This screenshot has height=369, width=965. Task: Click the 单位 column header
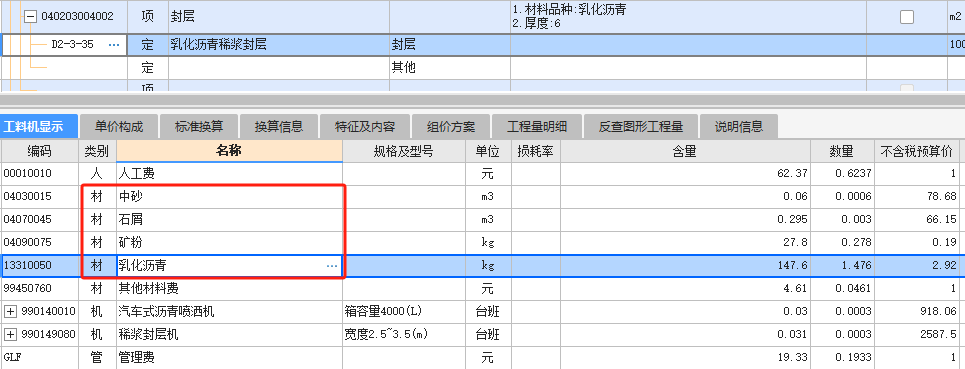[x=487, y=151]
